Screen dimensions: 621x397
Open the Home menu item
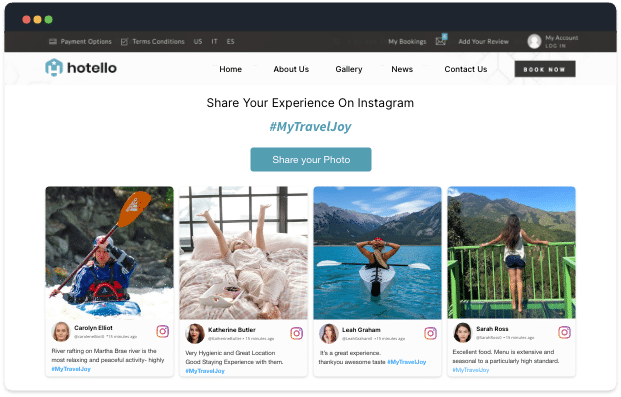pos(230,69)
